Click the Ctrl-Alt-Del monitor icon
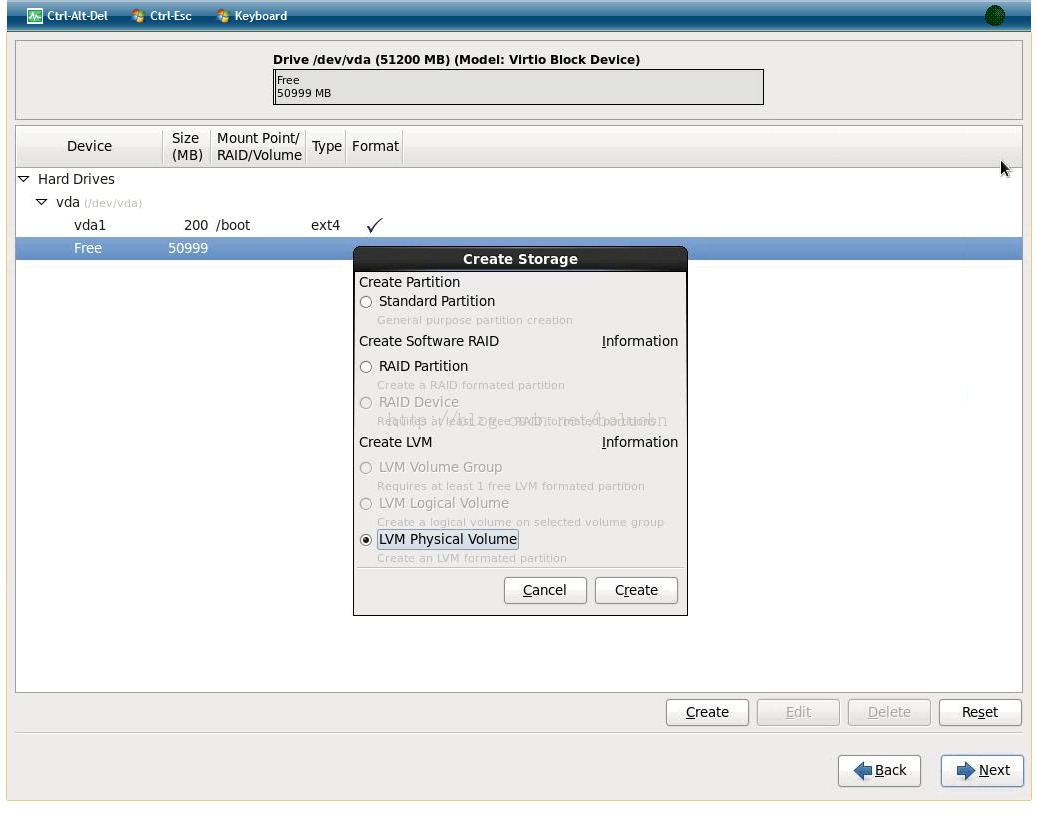Viewport: 1038px width, 819px height. (34, 16)
